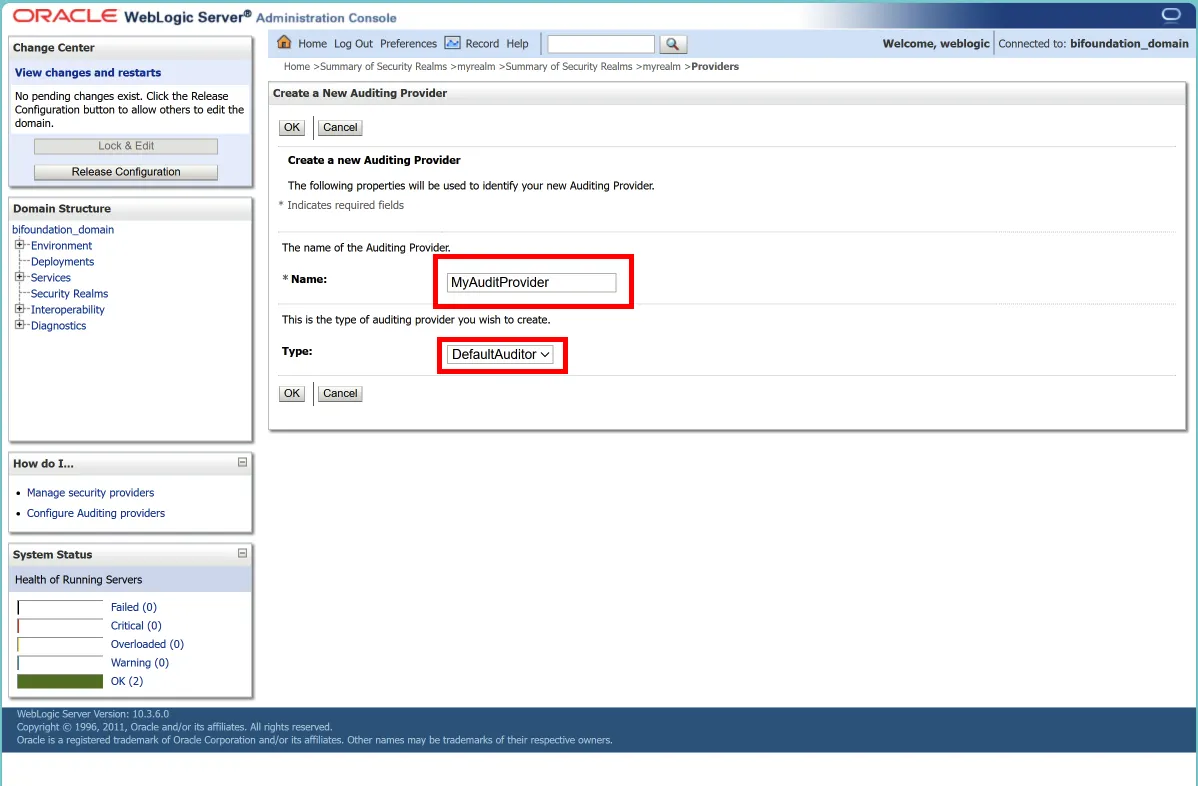Open the Home toolbar link
Image resolution: width=1198 pixels, height=786 pixels.
pyautogui.click(x=312, y=44)
